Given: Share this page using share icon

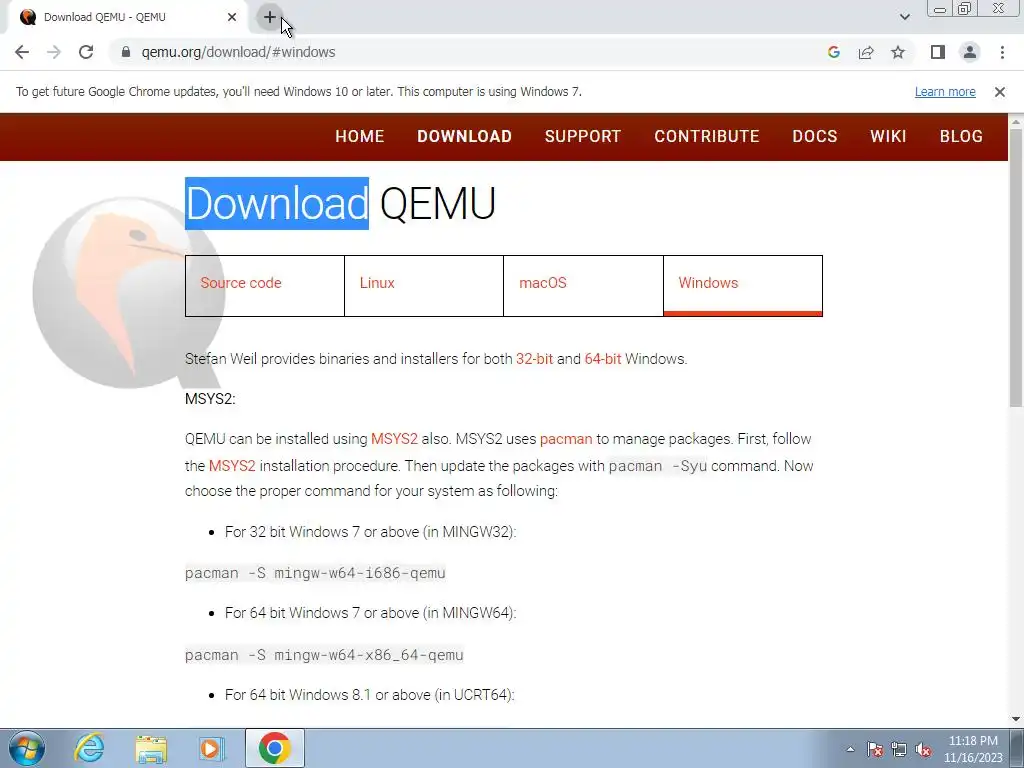Looking at the screenshot, I should point(866,52).
